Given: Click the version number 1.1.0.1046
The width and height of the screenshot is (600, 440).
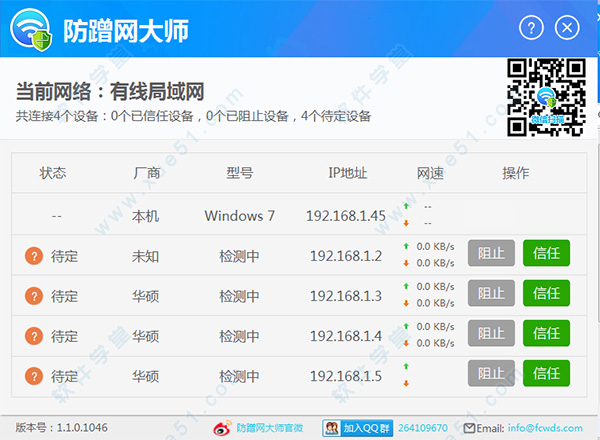Looking at the screenshot, I should tap(82, 428).
